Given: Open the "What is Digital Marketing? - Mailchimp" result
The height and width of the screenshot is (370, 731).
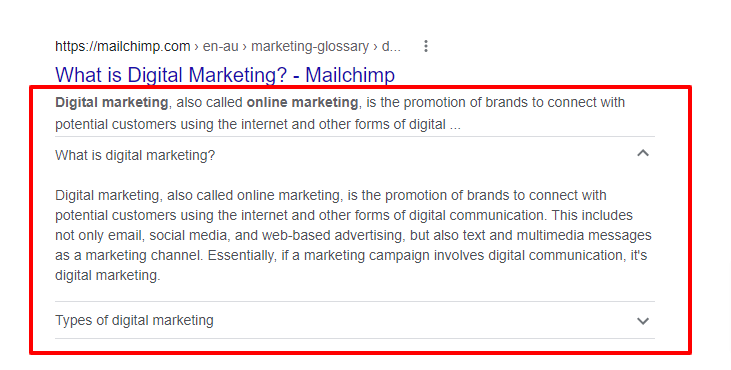Looking at the screenshot, I should [225, 75].
